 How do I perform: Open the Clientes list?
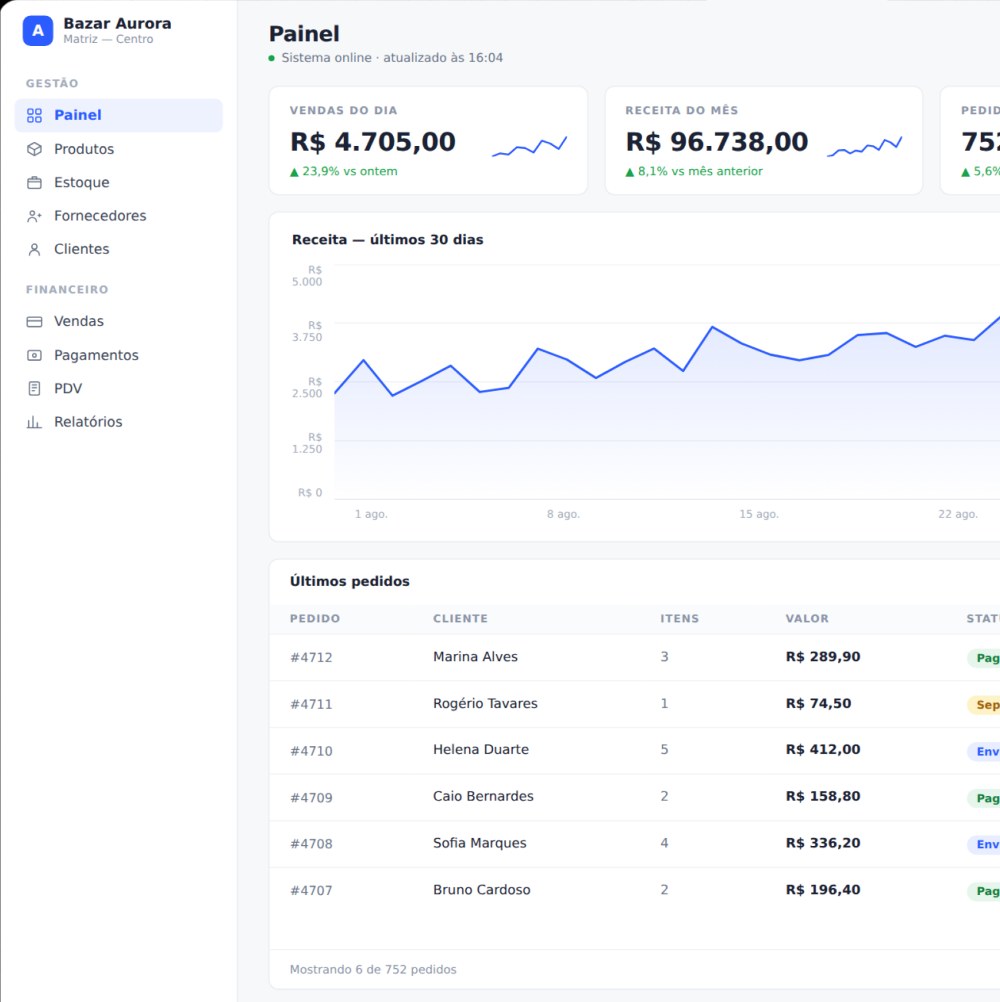click(x=119, y=249)
